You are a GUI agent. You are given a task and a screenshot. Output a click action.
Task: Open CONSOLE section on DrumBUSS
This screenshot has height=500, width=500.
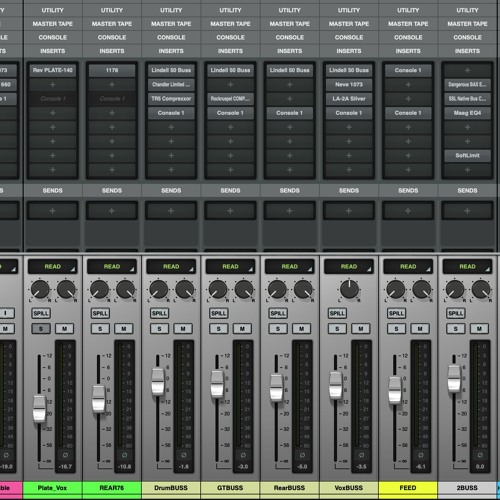point(171,37)
